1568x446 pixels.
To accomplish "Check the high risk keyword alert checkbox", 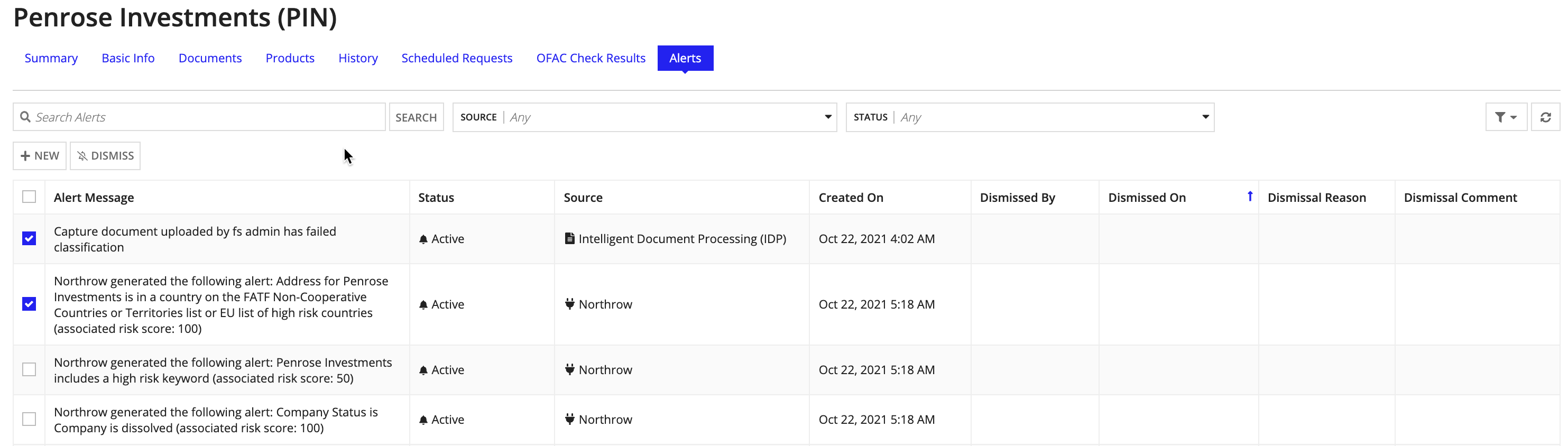I will pyautogui.click(x=29, y=369).
